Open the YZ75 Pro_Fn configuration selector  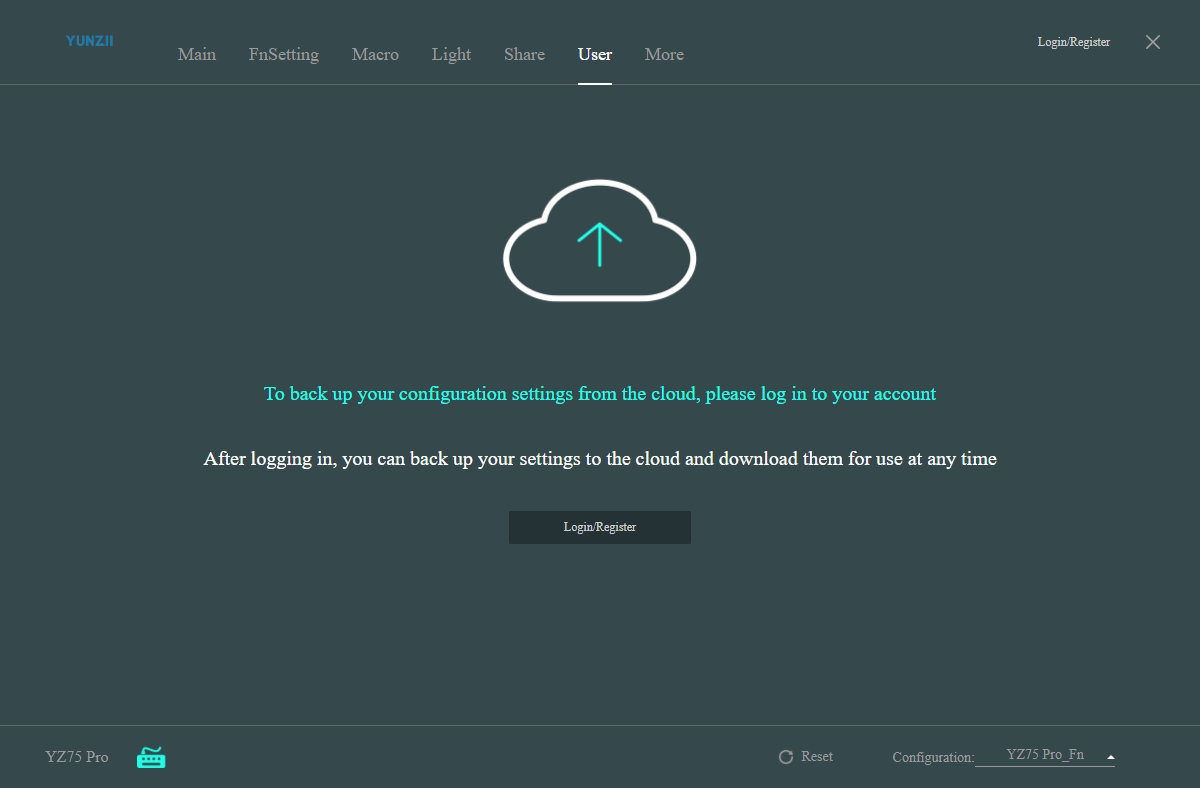pos(1044,755)
